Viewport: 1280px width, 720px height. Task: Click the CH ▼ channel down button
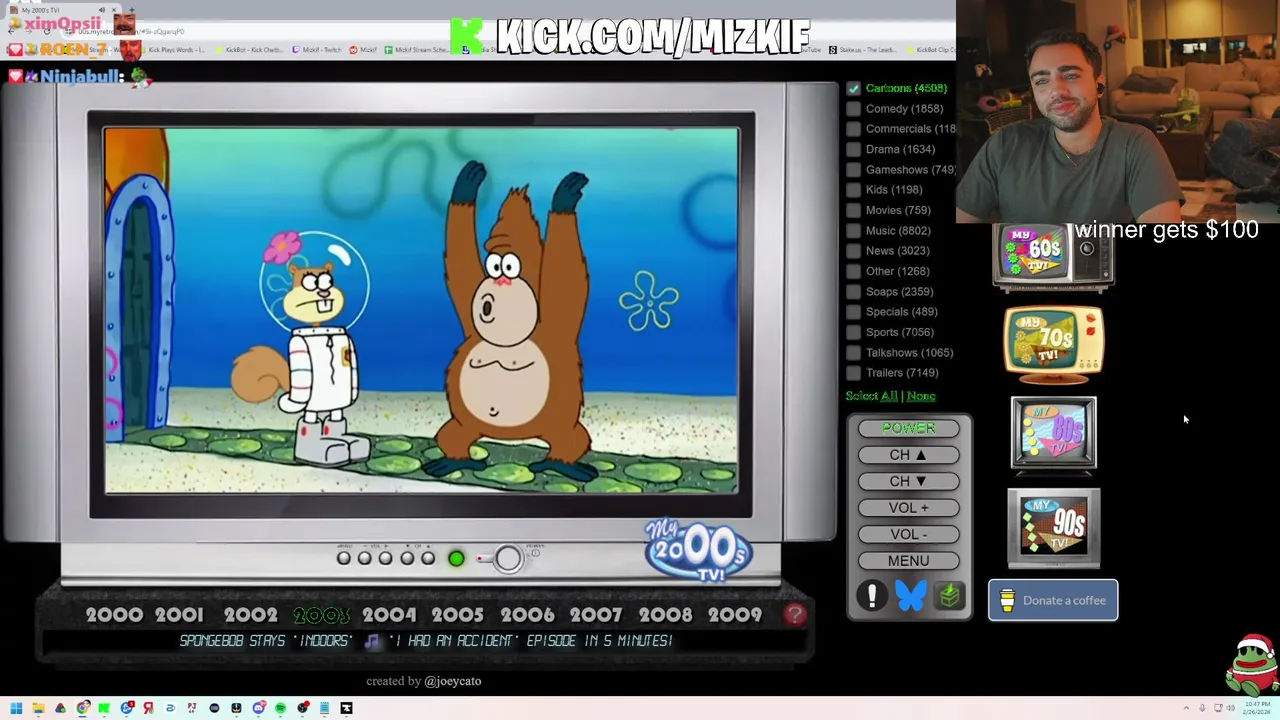tap(908, 481)
